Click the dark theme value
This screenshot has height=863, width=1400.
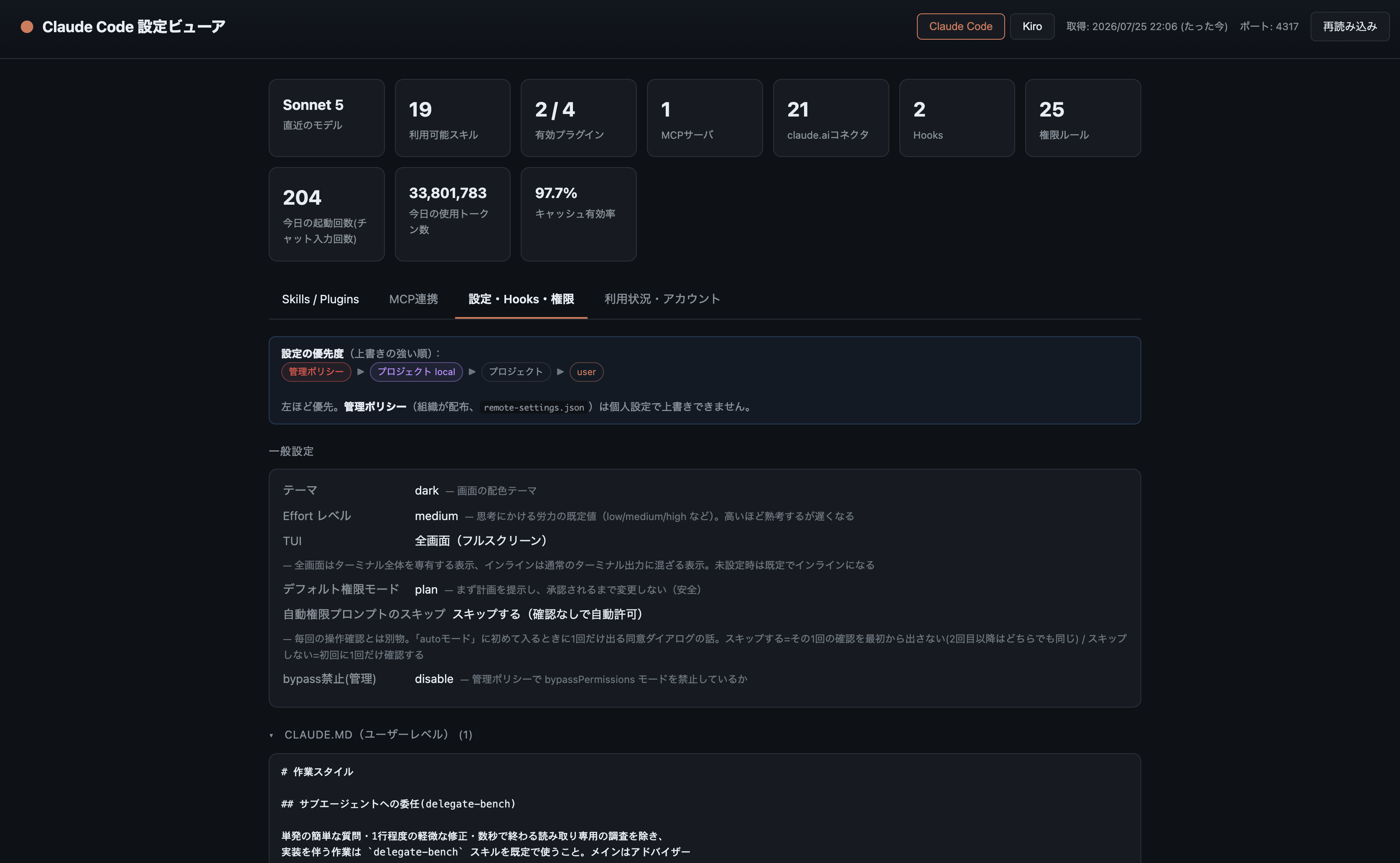click(x=427, y=490)
